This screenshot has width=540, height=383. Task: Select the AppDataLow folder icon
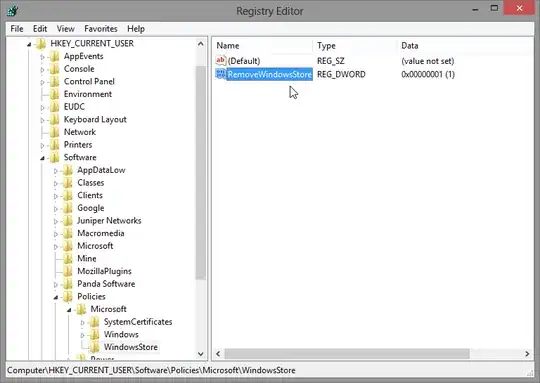(68, 170)
